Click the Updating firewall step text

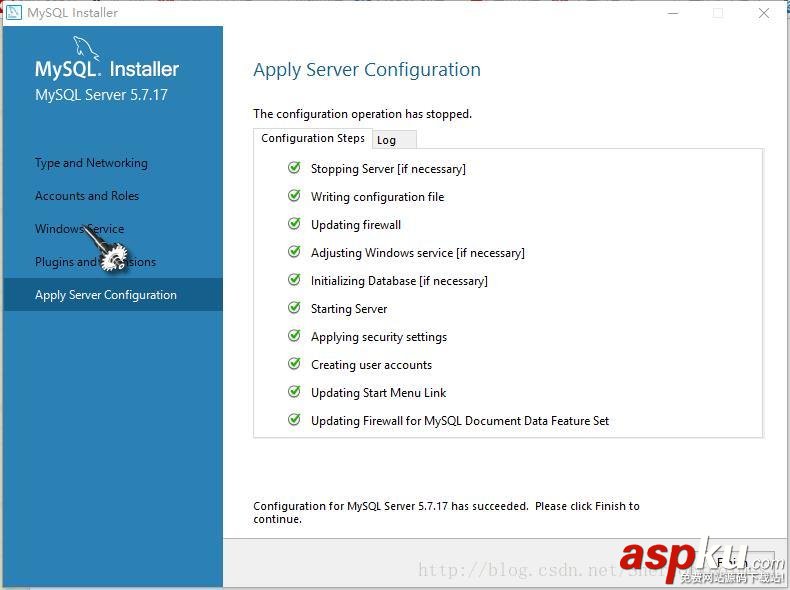[356, 225]
